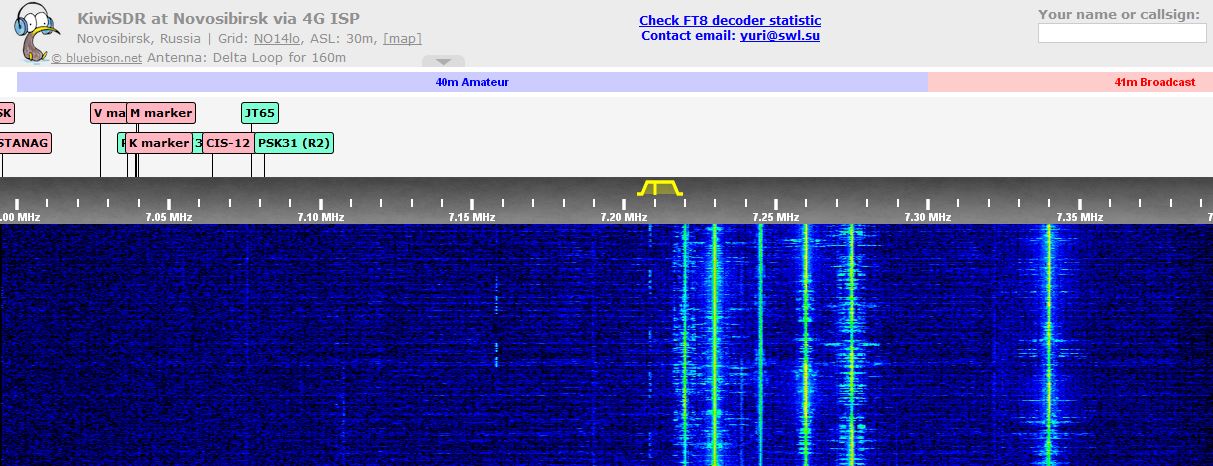Open the [map] link
Image resolution: width=1213 pixels, height=466 pixels.
coord(402,39)
